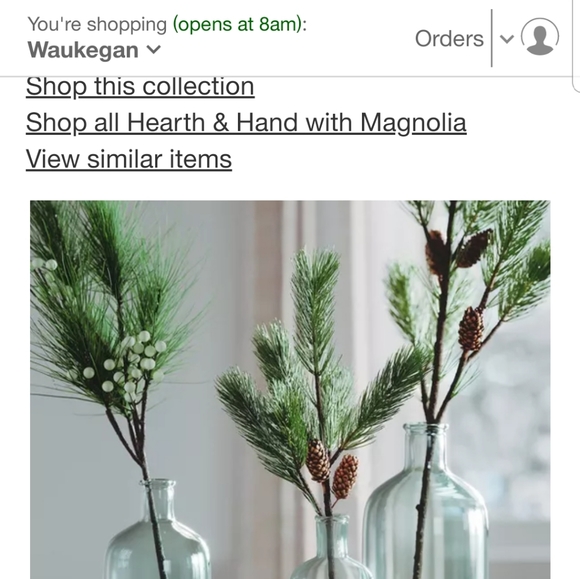Open the 'Shop this collection' link
The height and width of the screenshot is (579, 580).
tap(140, 87)
